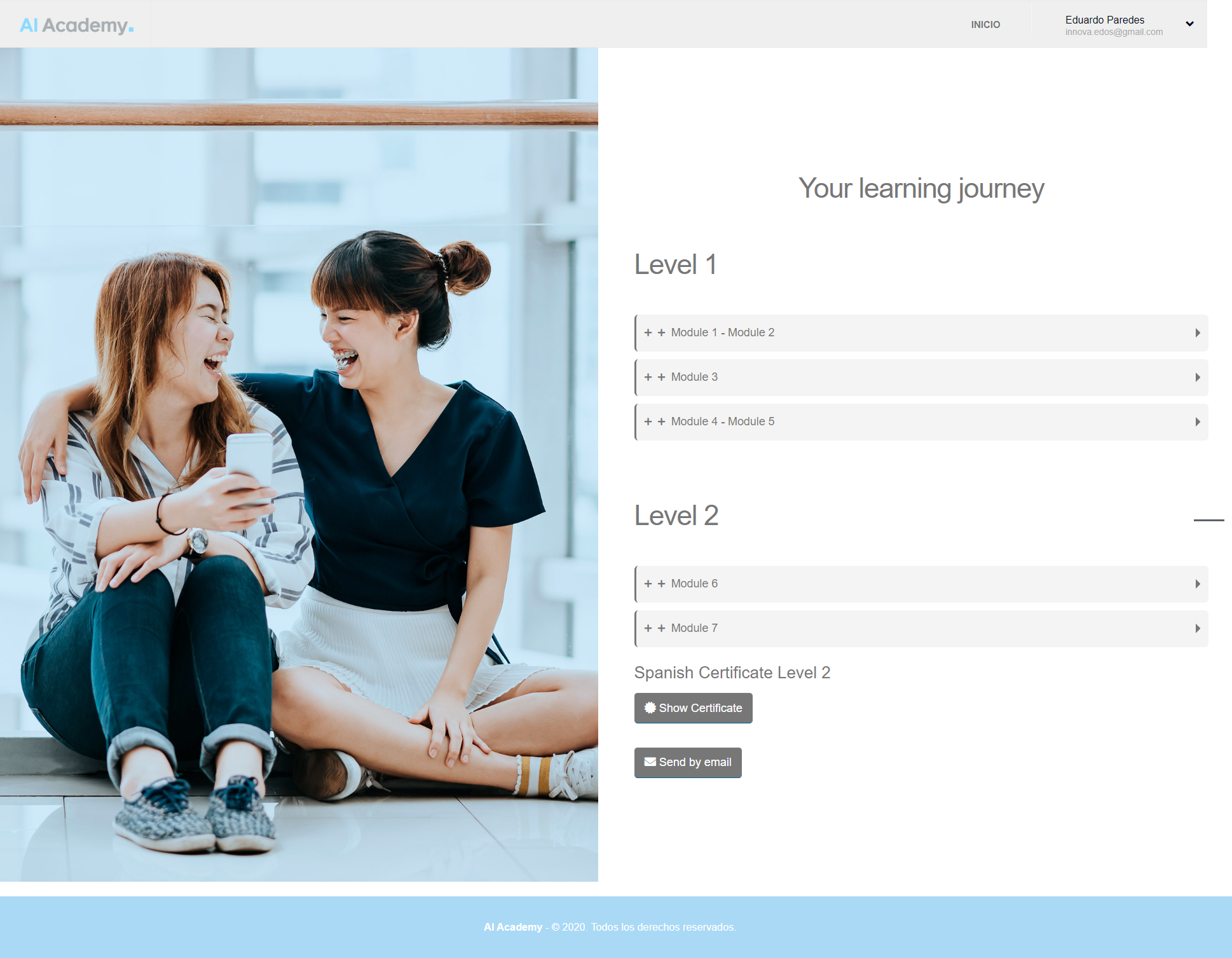
Task: Select the Module 7 row label
Action: click(694, 628)
